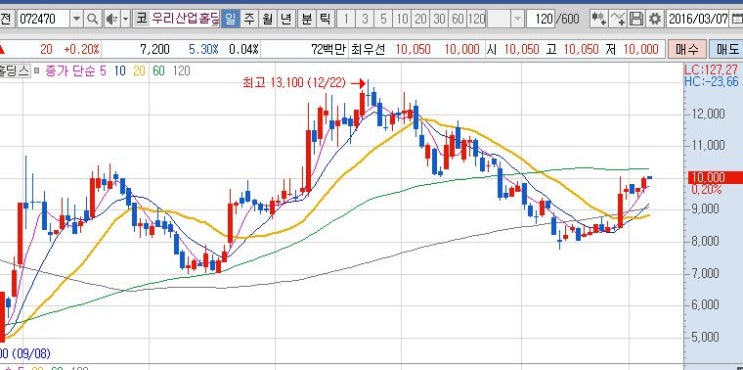Click the small square toggle before 종가 단순
Screen dimensions: 743x370
point(37,72)
